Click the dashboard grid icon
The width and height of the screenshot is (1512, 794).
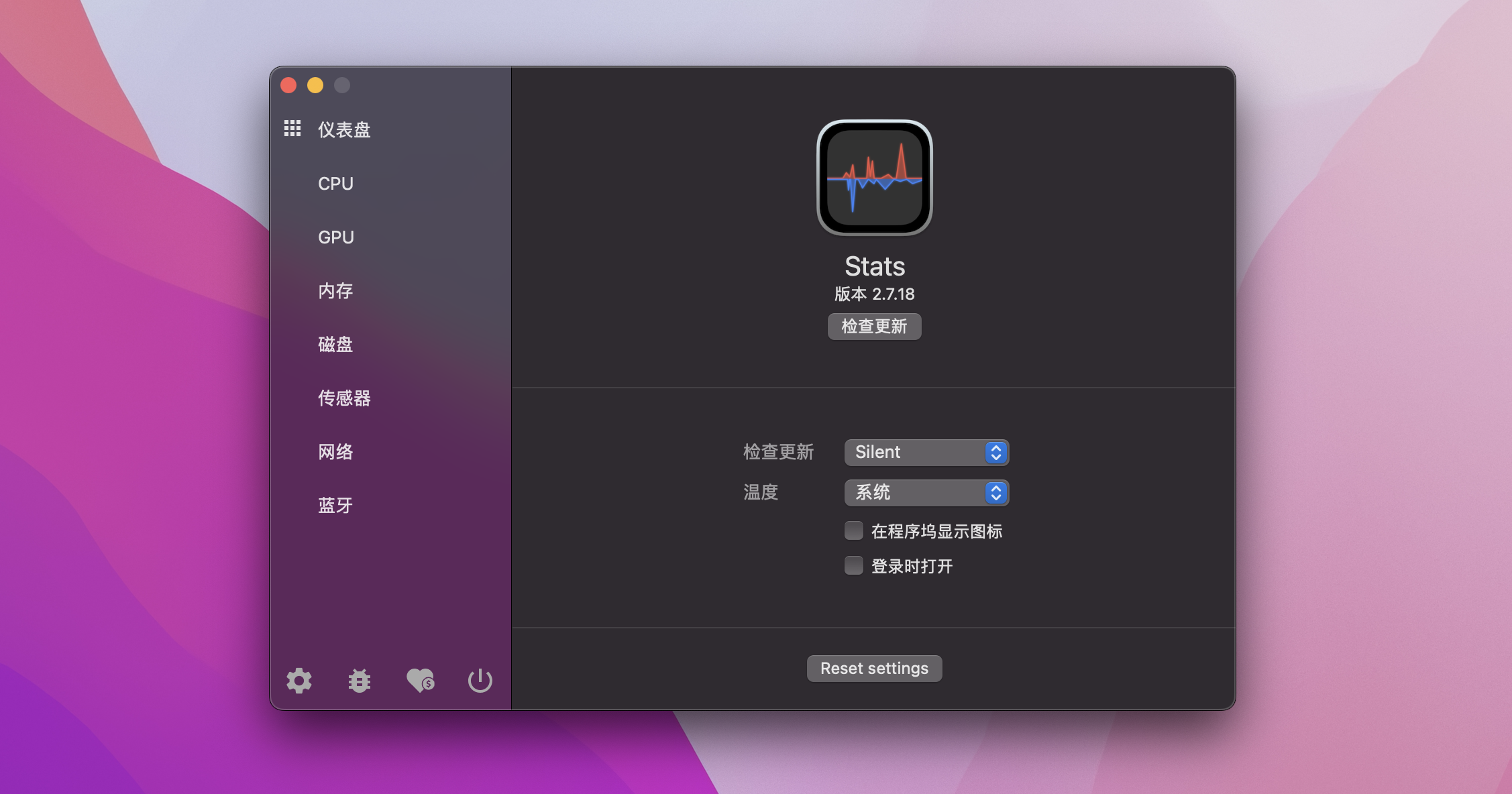pos(292,128)
